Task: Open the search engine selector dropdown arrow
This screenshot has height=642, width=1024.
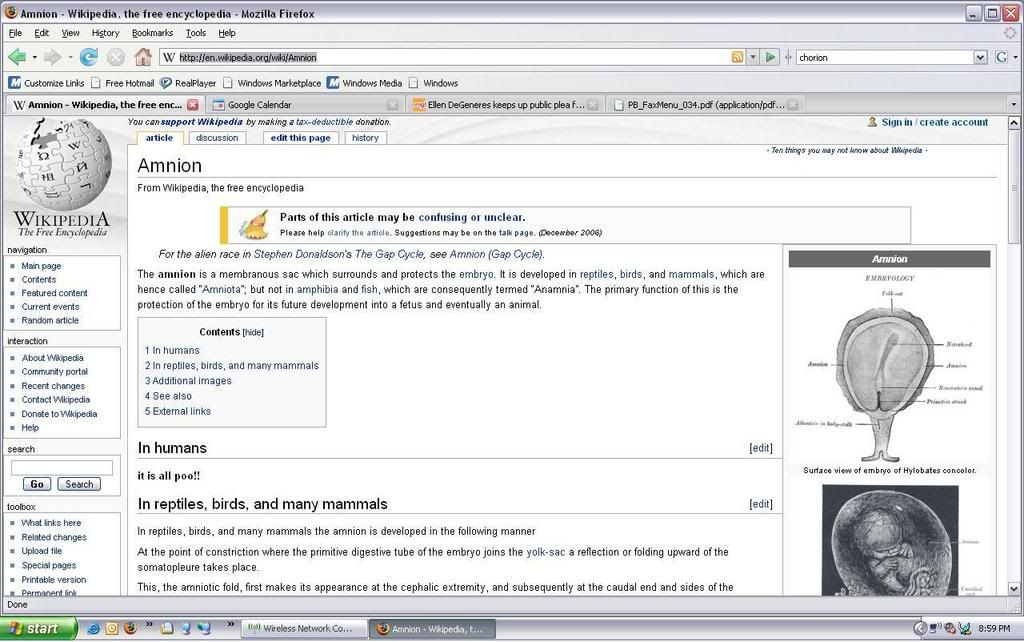Action: pos(1016,57)
